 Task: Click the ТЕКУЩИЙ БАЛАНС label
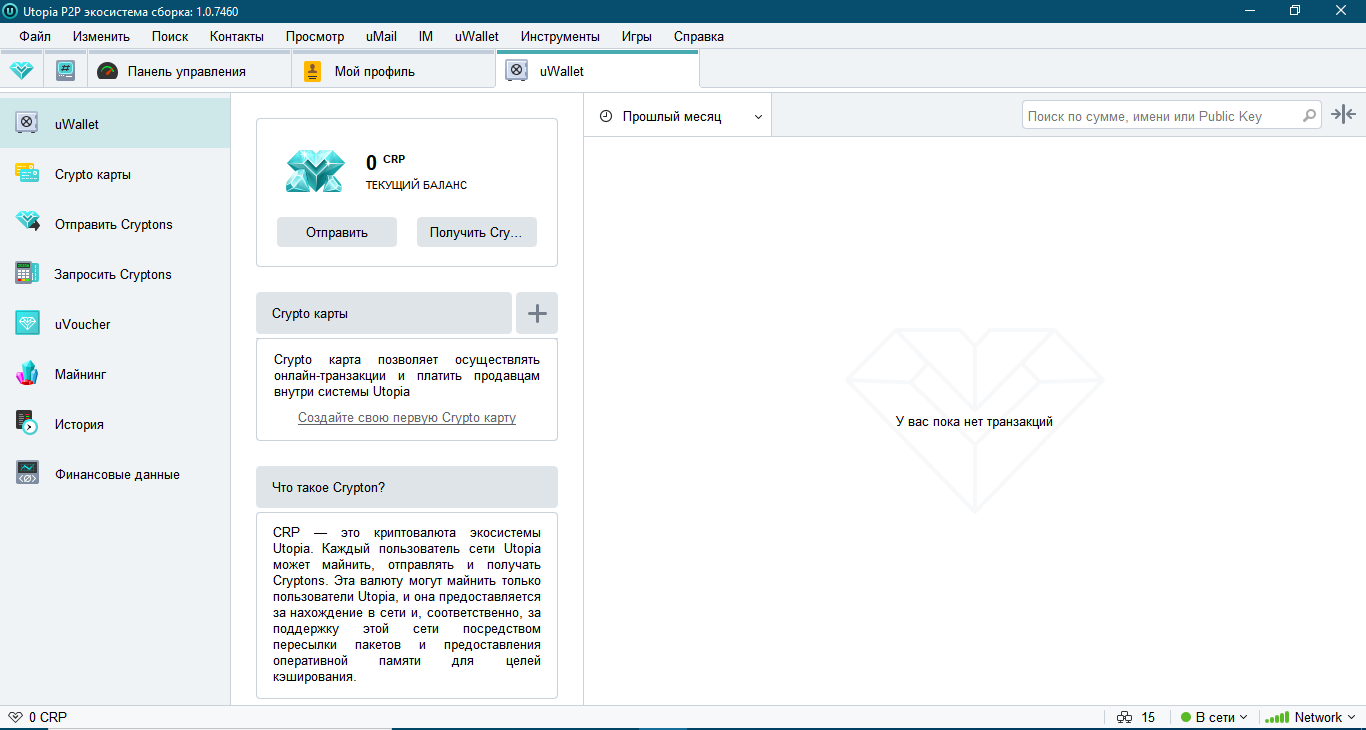coord(416,185)
